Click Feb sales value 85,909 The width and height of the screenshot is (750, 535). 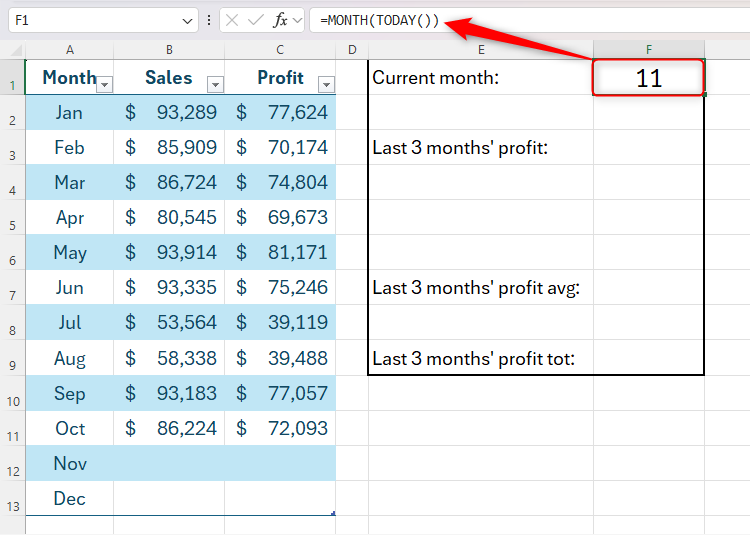click(169, 147)
